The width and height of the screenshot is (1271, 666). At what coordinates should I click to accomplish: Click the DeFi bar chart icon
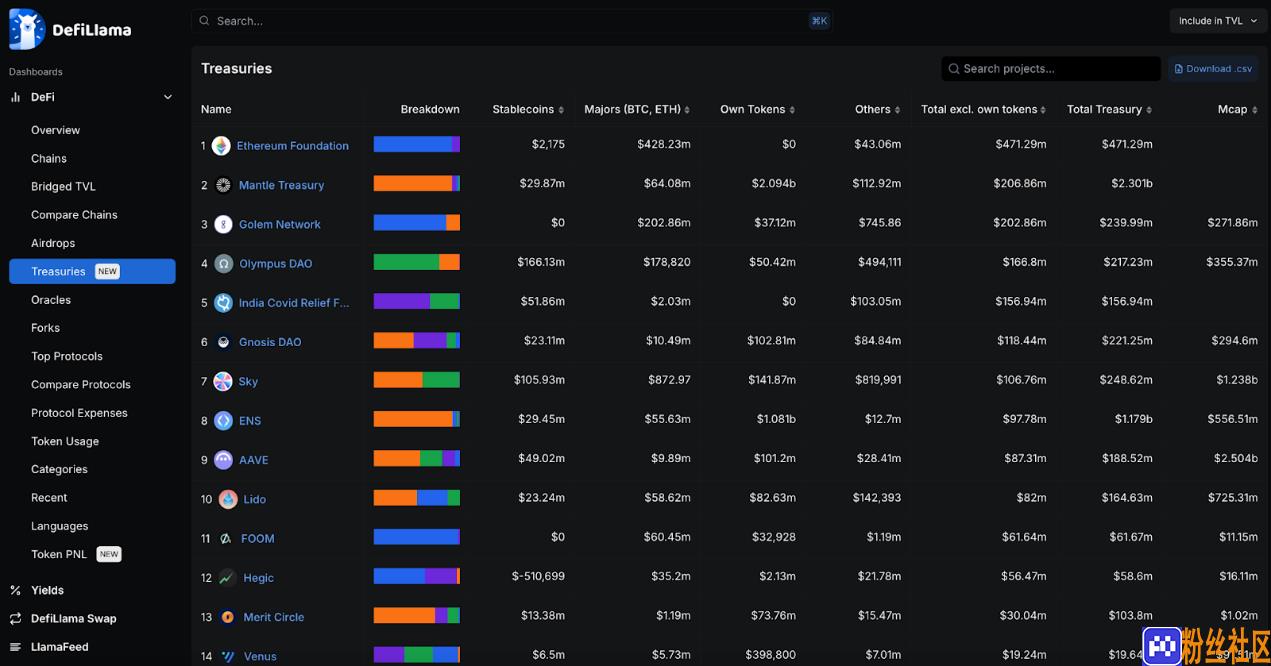point(16,97)
